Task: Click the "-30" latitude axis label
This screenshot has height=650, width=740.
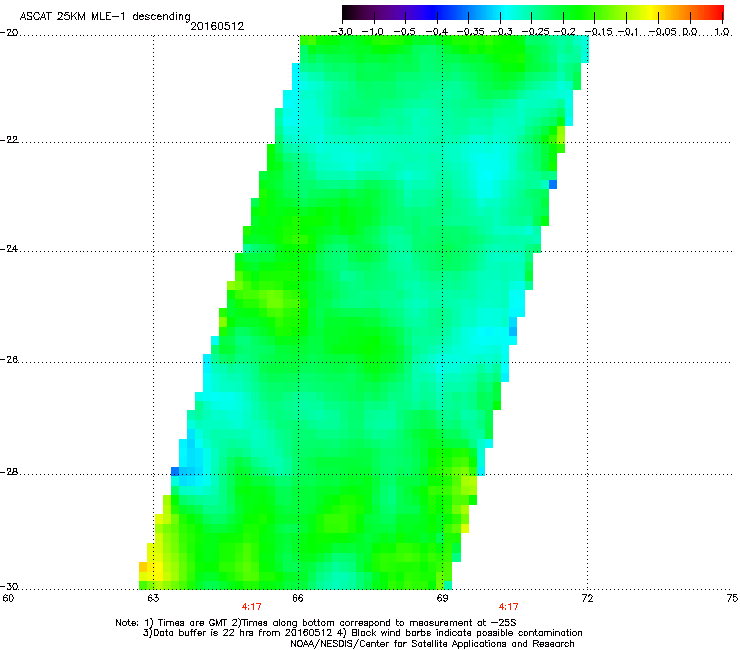Action: 9,586
